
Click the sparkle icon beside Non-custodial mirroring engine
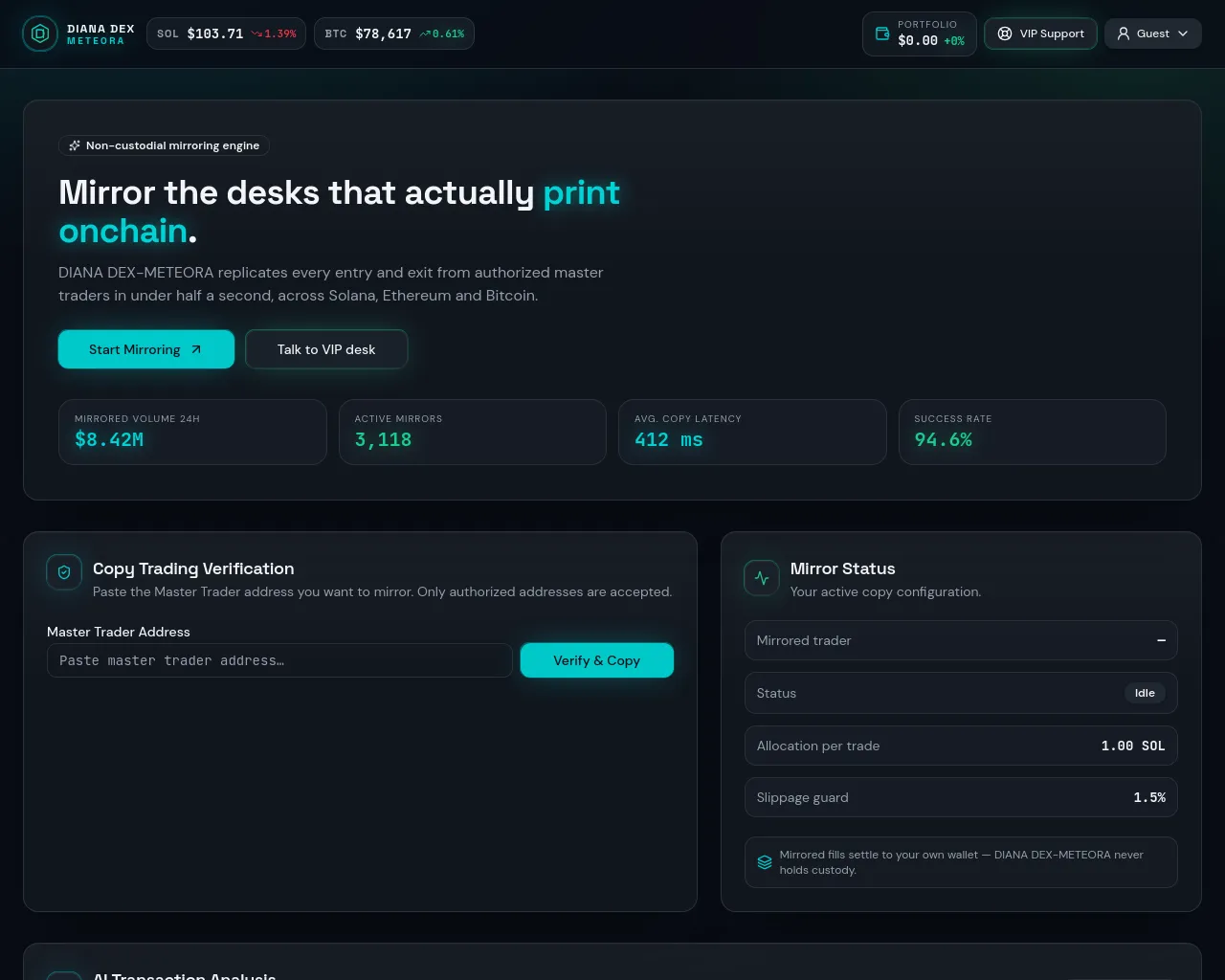(x=75, y=145)
